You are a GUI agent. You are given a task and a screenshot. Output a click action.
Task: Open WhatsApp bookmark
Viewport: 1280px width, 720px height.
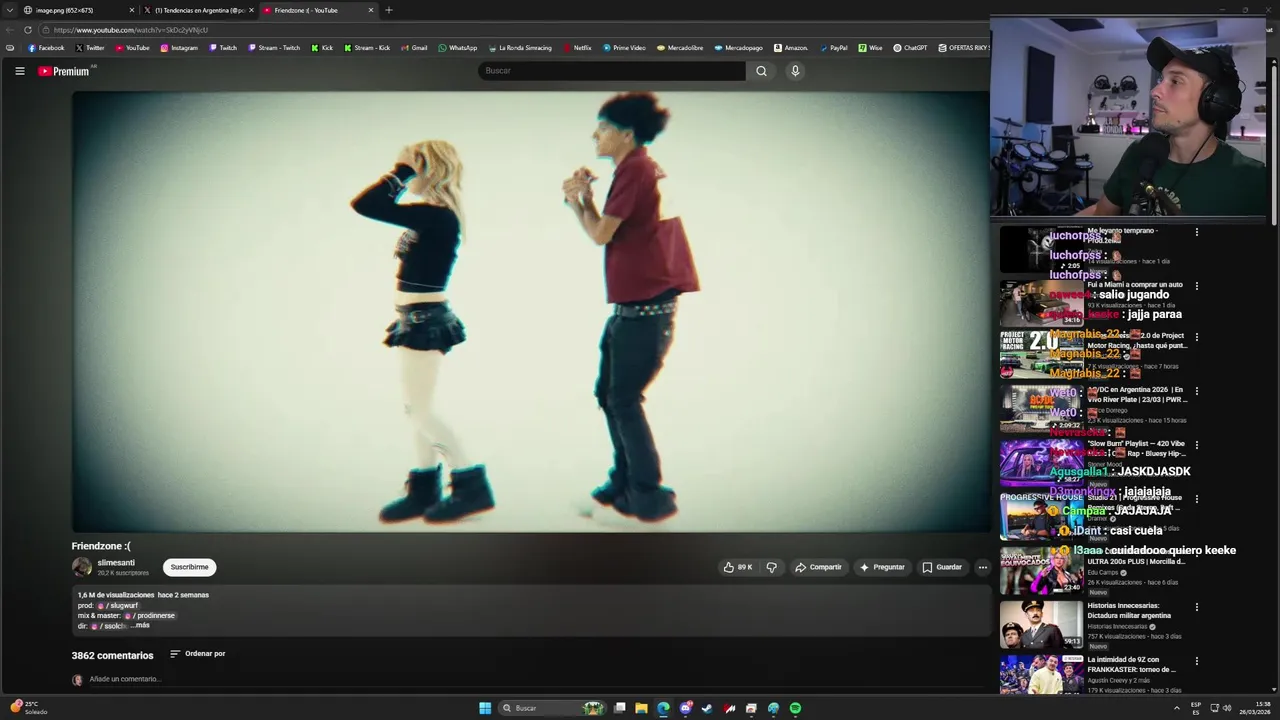pyautogui.click(x=457, y=48)
